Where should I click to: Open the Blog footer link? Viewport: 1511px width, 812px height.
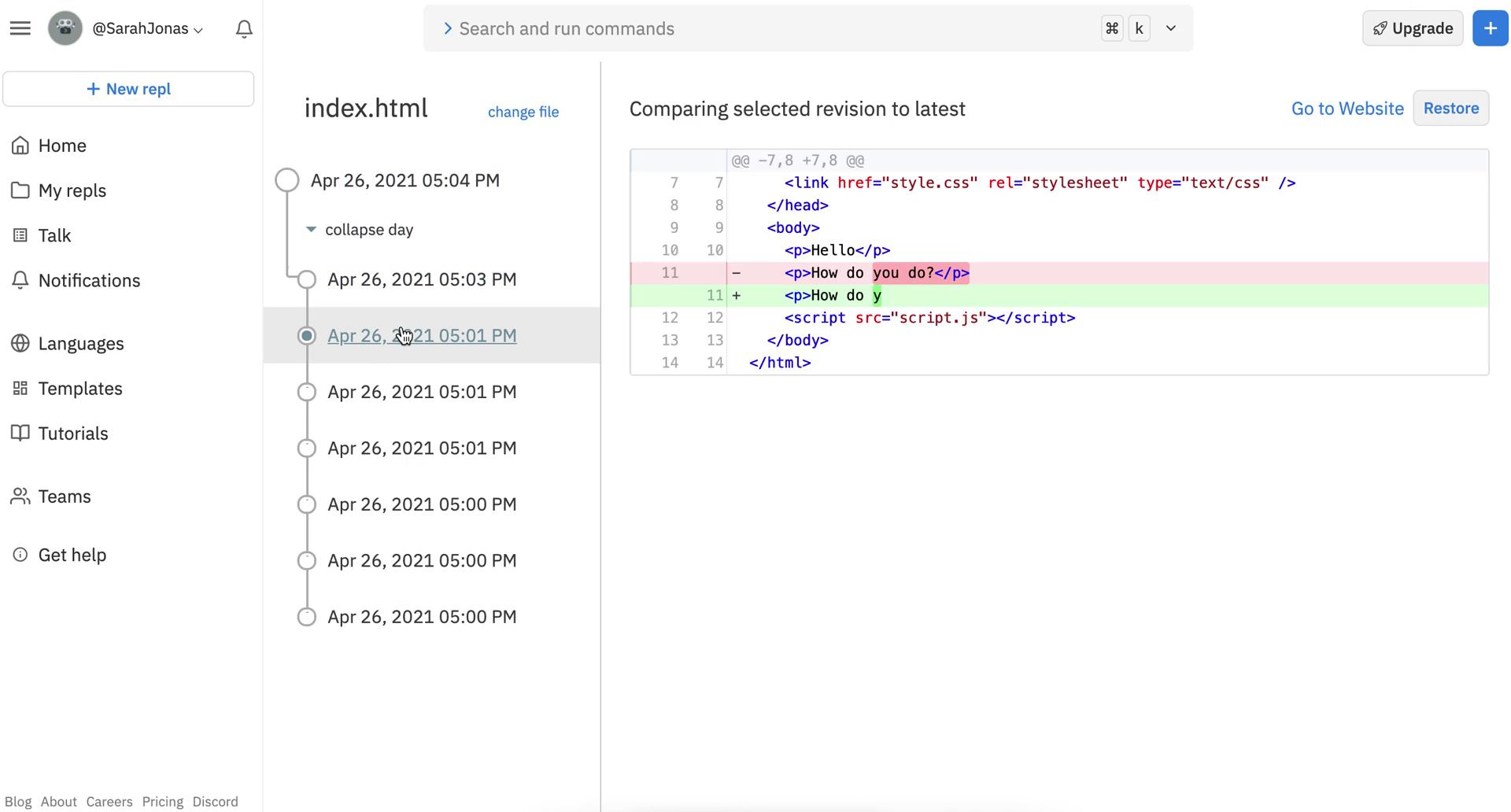pos(18,802)
